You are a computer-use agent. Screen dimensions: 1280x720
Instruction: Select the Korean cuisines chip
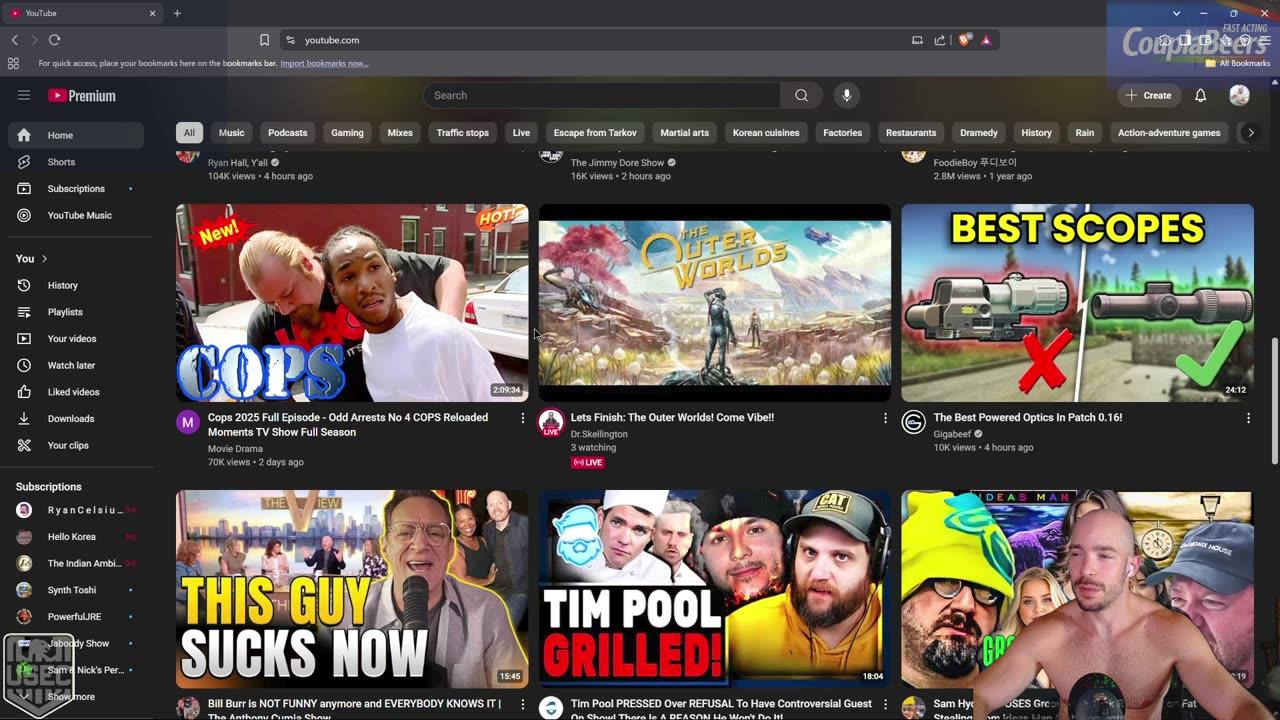(x=766, y=133)
